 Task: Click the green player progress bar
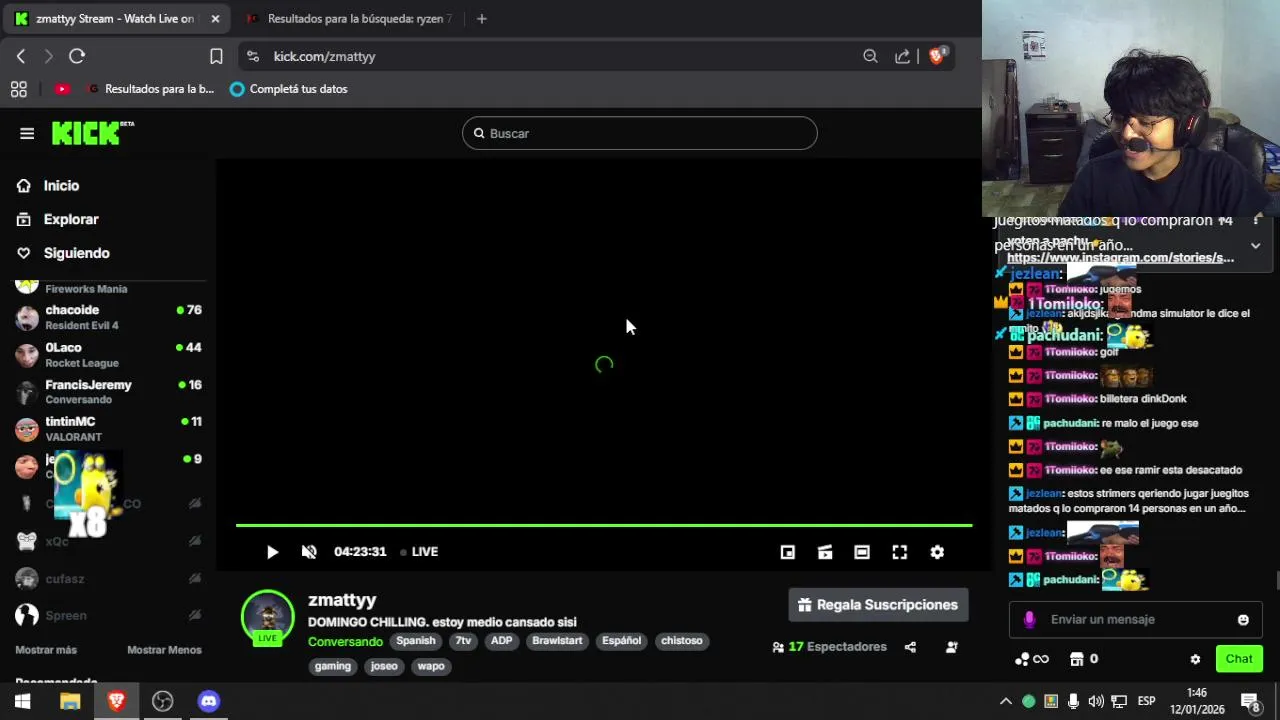click(604, 525)
